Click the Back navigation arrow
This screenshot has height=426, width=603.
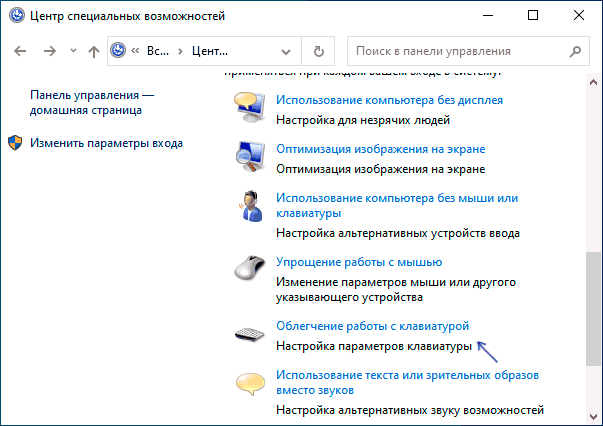(x=20, y=51)
